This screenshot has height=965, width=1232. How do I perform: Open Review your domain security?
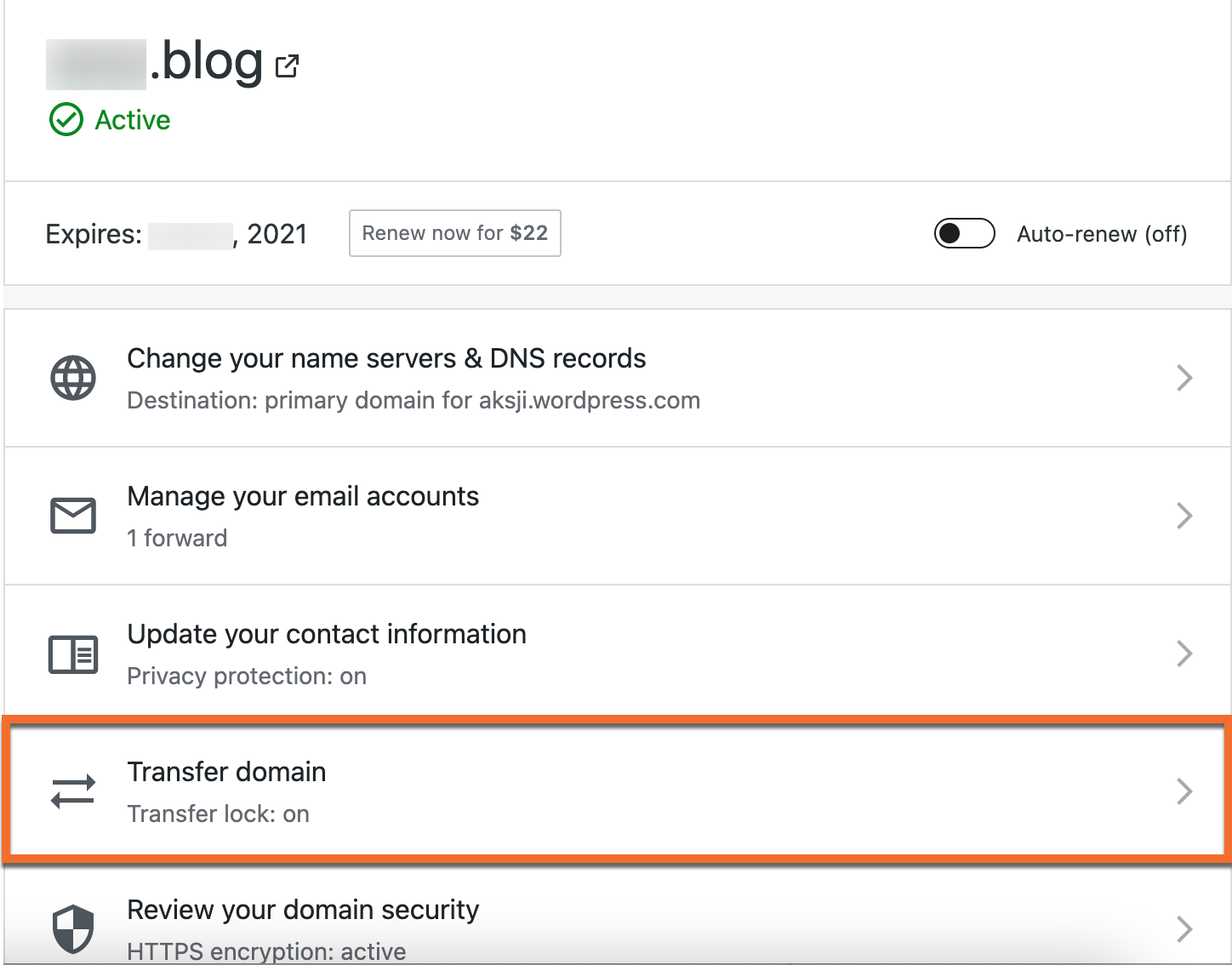point(302,909)
